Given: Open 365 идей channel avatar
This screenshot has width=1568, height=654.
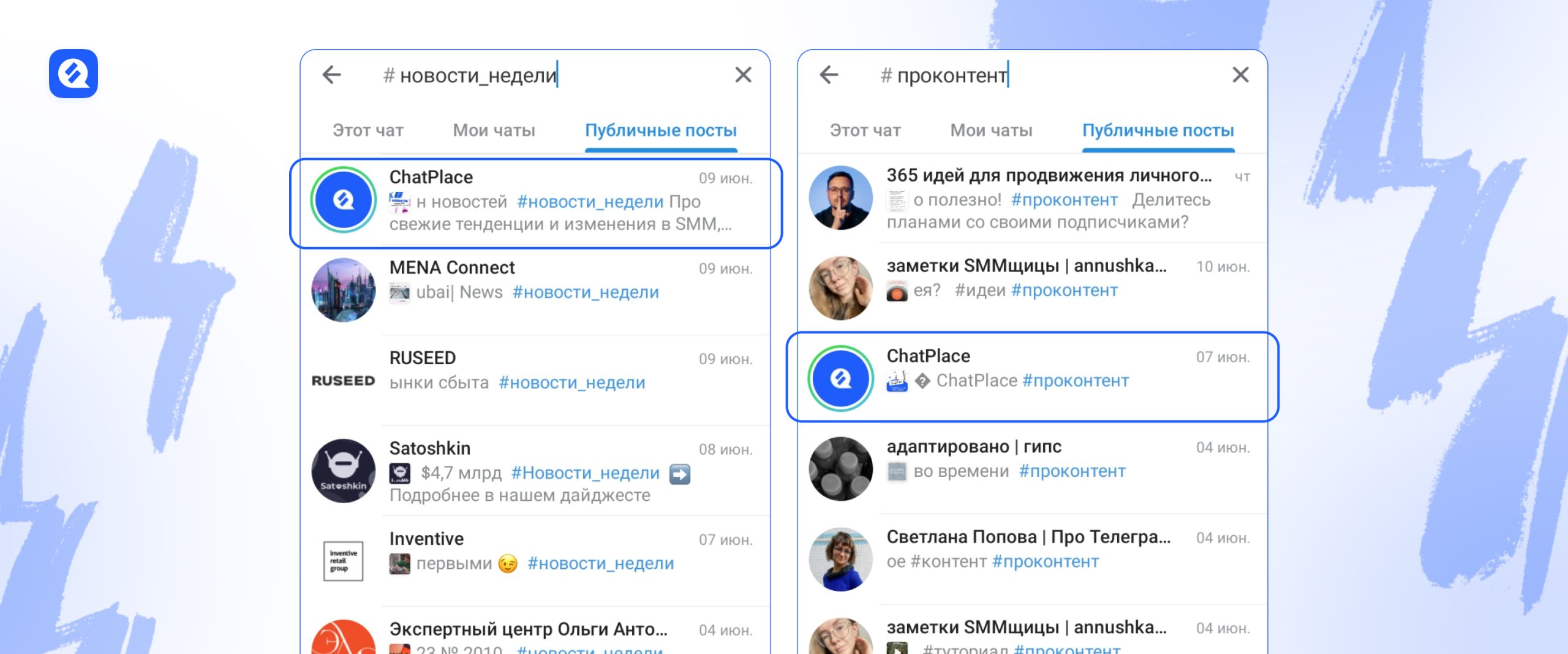Looking at the screenshot, I should click(841, 198).
